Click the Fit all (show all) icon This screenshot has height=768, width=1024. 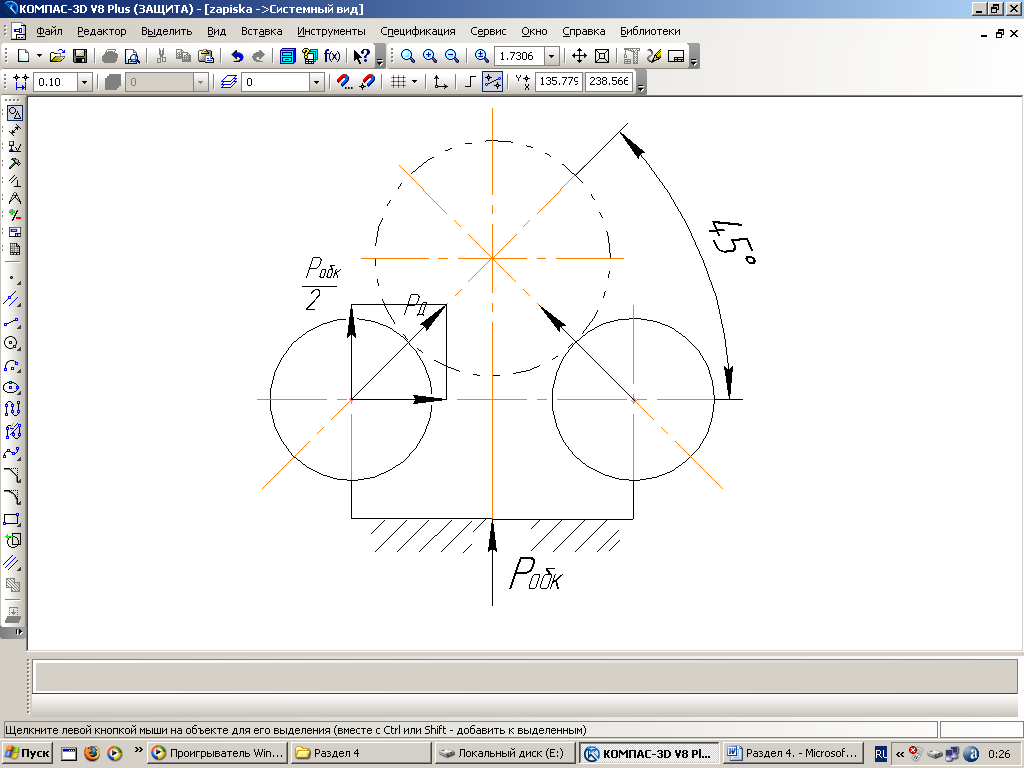click(x=602, y=57)
